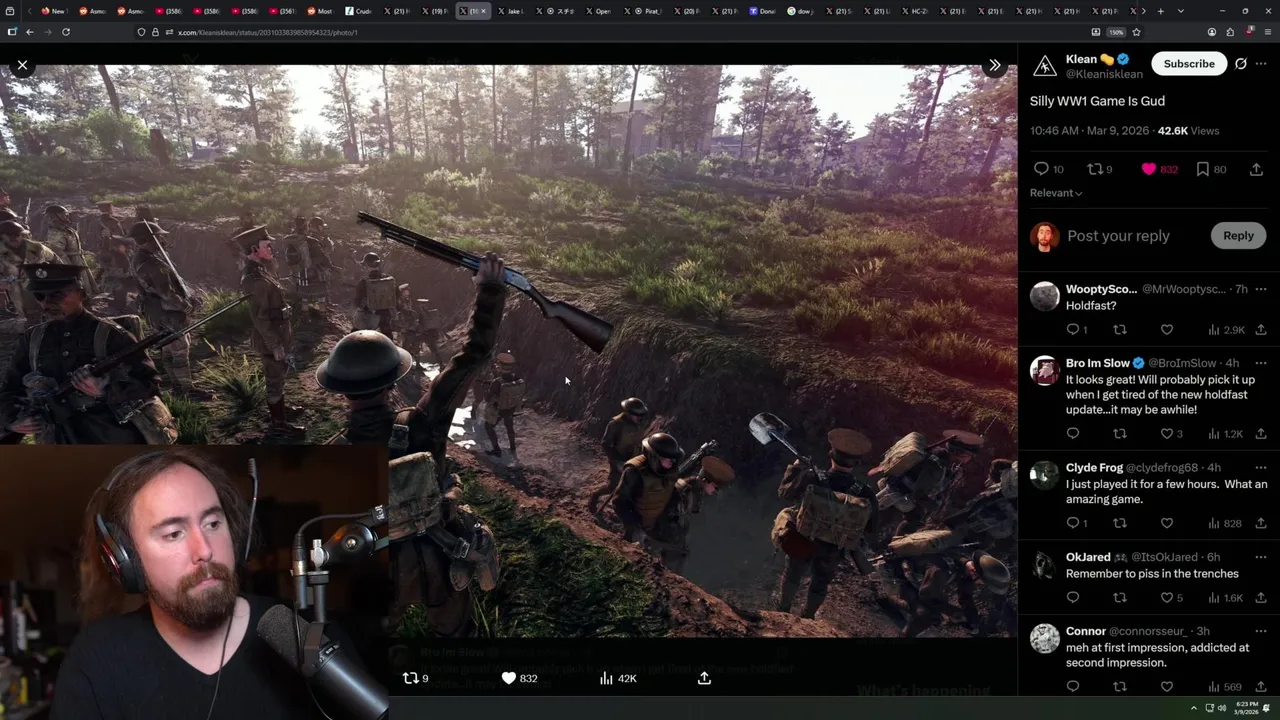Screen dimensions: 1280x720
Task: Click the Post your reply field
Action: click(1118, 236)
